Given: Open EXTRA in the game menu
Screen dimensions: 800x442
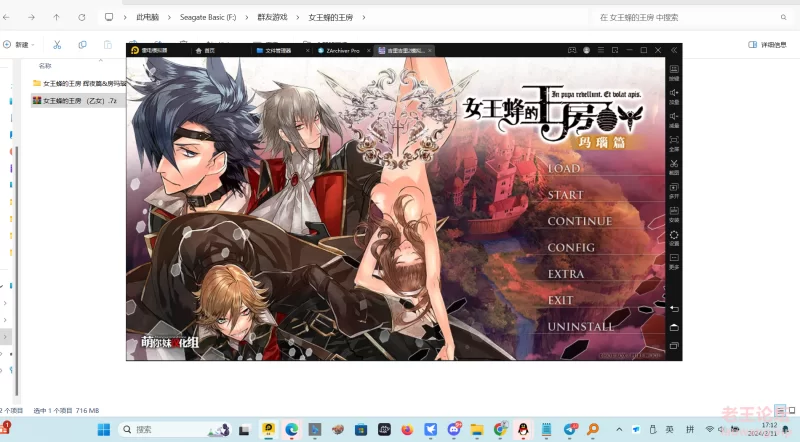Looking at the screenshot, I should tap(566, 274).
